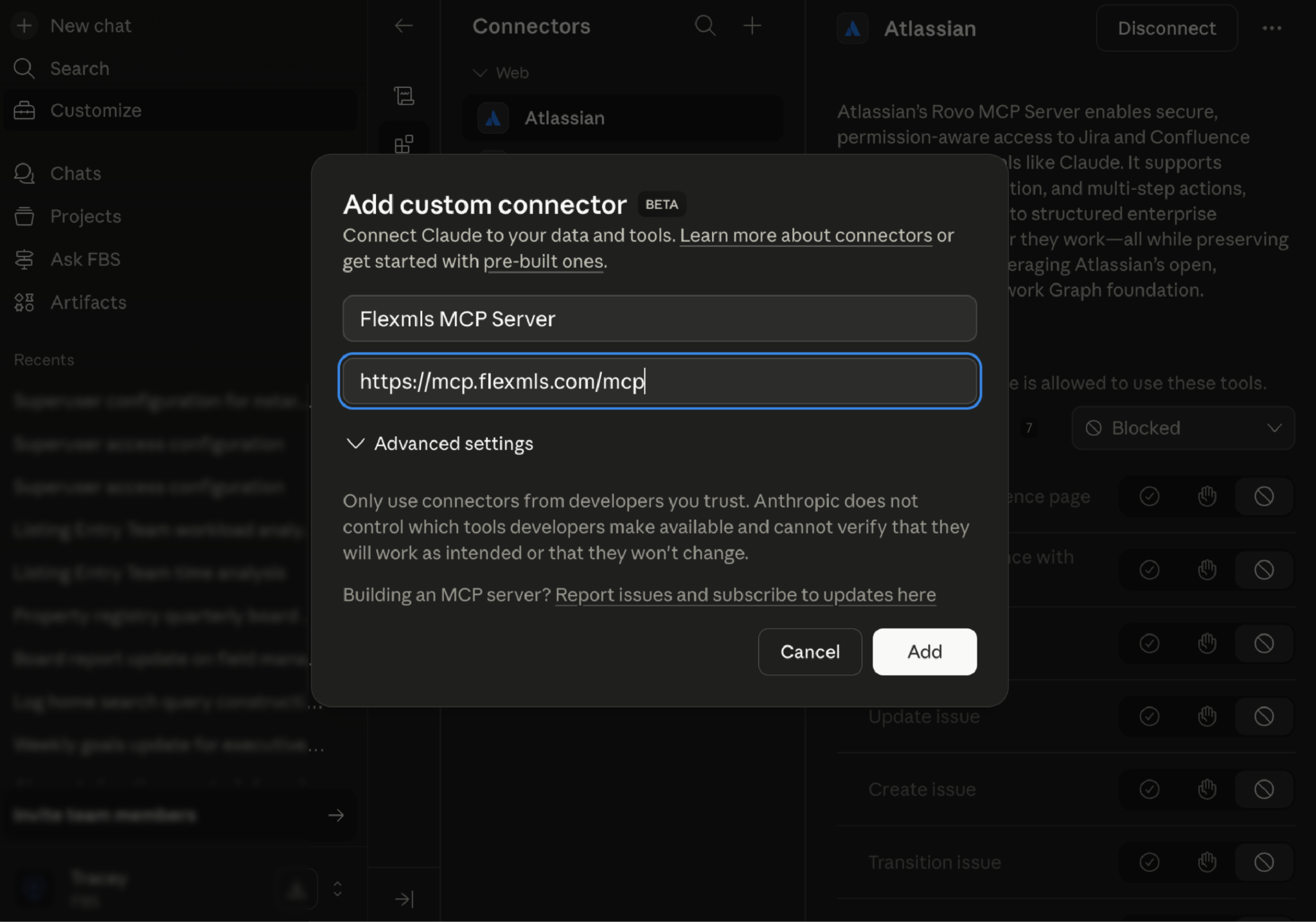Open the three-dot menu beside Disconnect

pos(1272,28)
